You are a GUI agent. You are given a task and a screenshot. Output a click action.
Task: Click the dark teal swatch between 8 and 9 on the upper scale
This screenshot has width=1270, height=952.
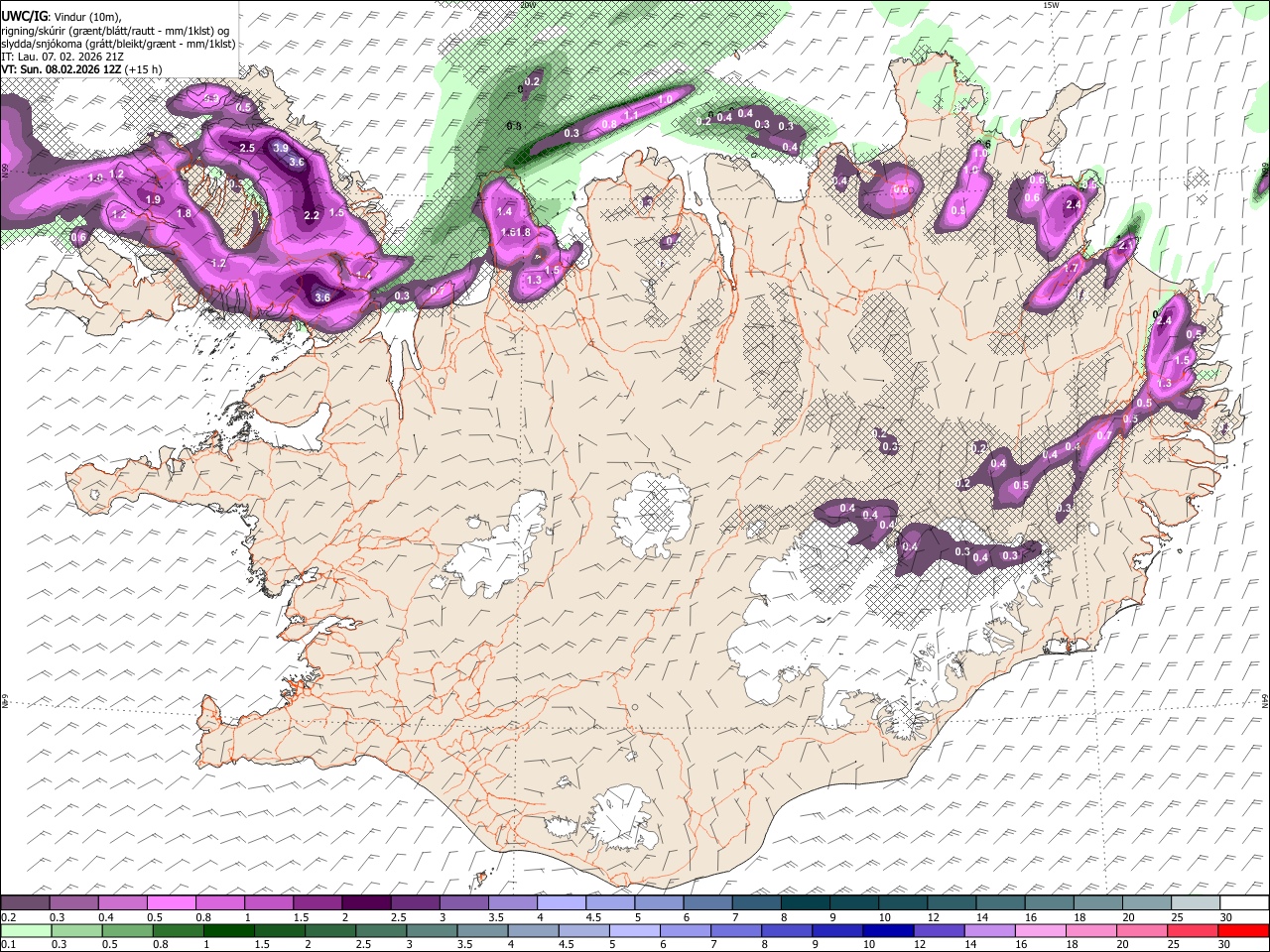tap(805, 903)
